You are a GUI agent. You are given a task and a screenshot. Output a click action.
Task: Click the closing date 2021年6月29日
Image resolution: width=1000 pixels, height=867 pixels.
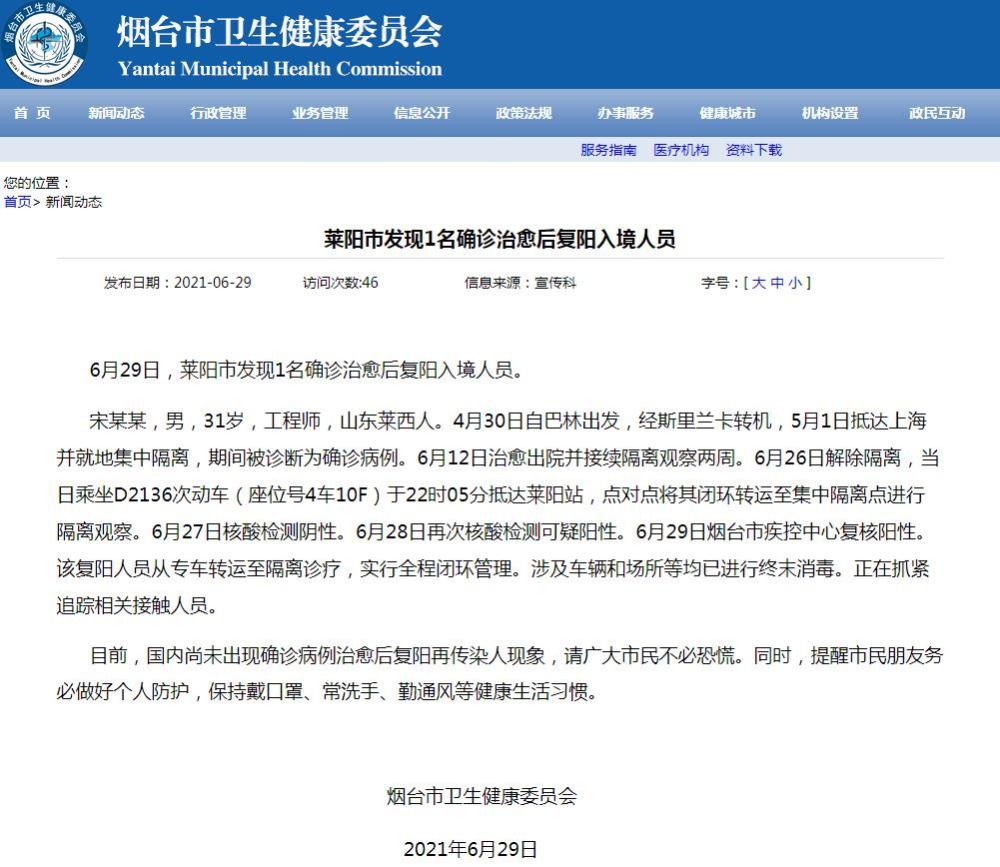[x=471, y=849]
